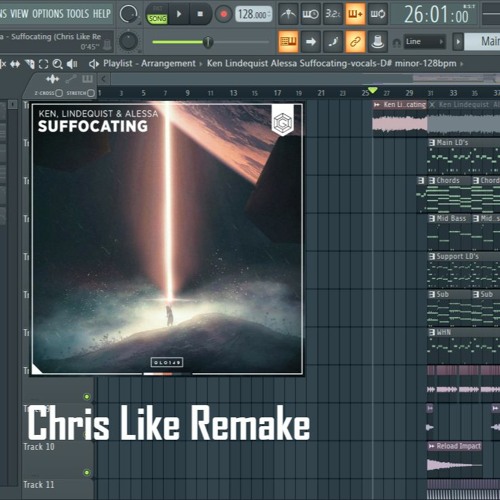
Task: Toggle the note/clip grouping icon
Action: (x=333, y=42)
